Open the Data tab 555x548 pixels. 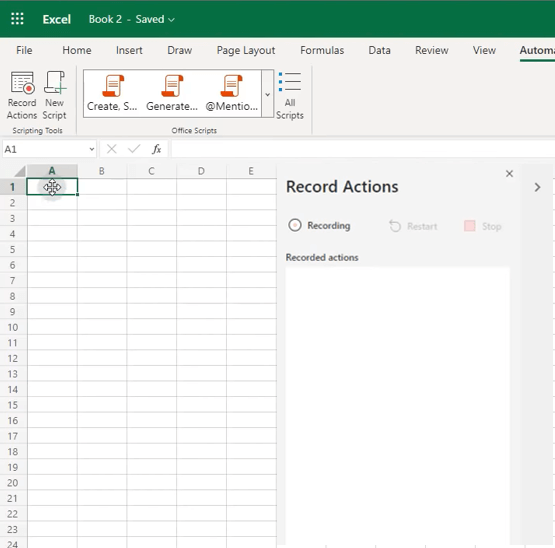pos(379,50)
